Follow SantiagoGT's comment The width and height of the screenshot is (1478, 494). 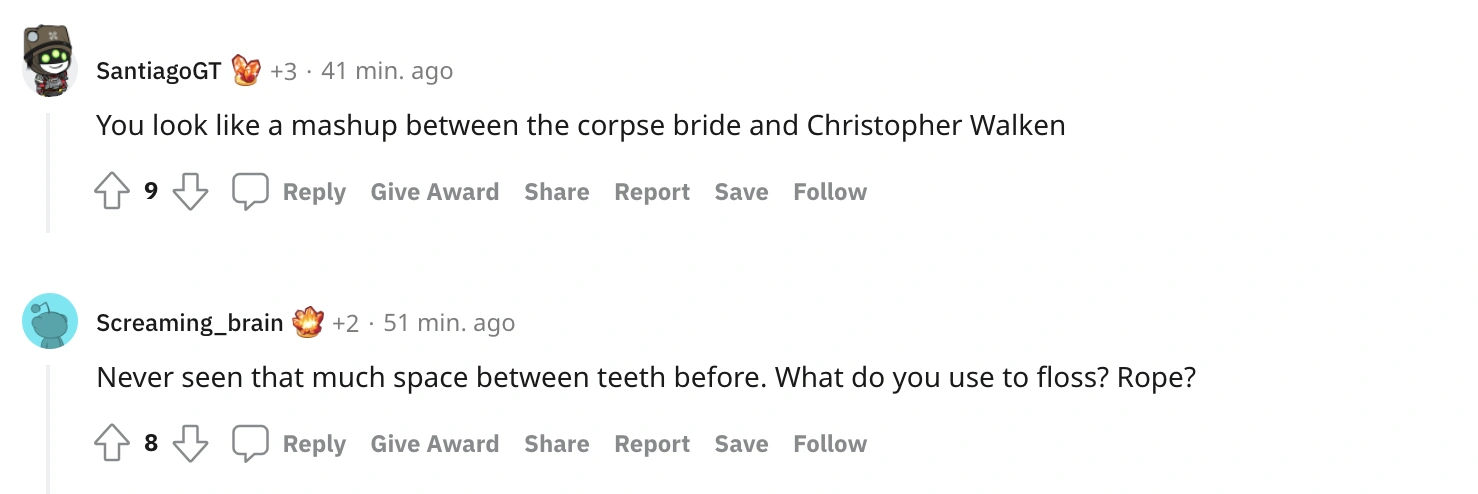tap(830, 192)
